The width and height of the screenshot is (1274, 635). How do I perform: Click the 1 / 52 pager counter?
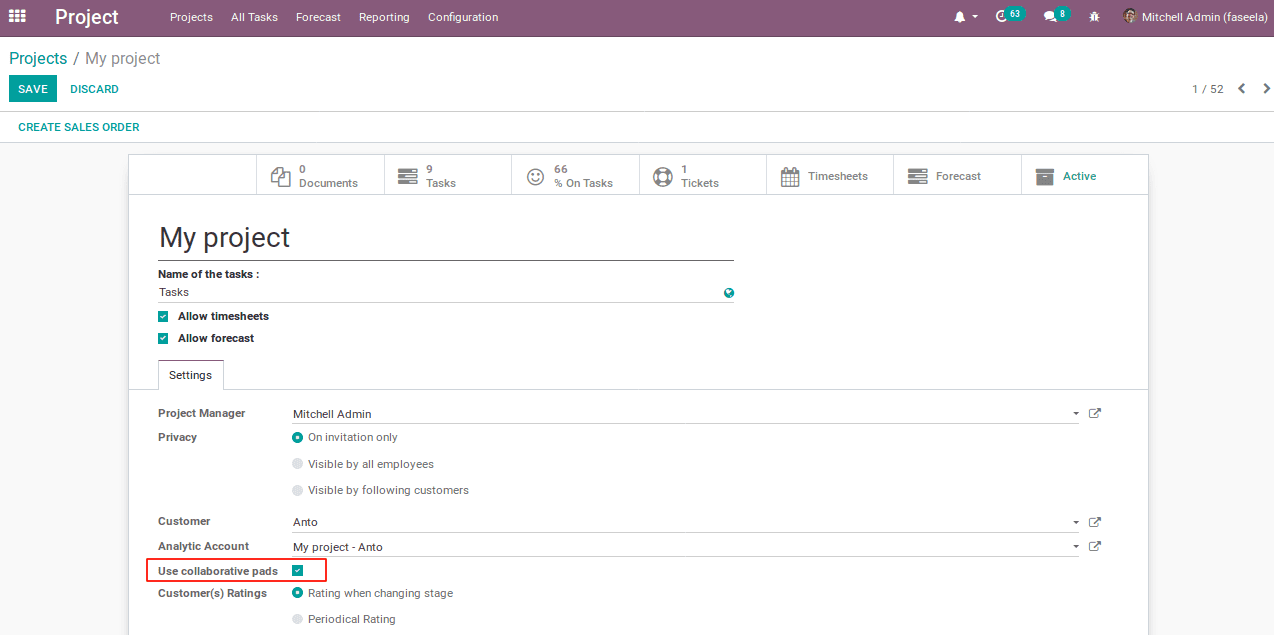[x=1208, y=89]
